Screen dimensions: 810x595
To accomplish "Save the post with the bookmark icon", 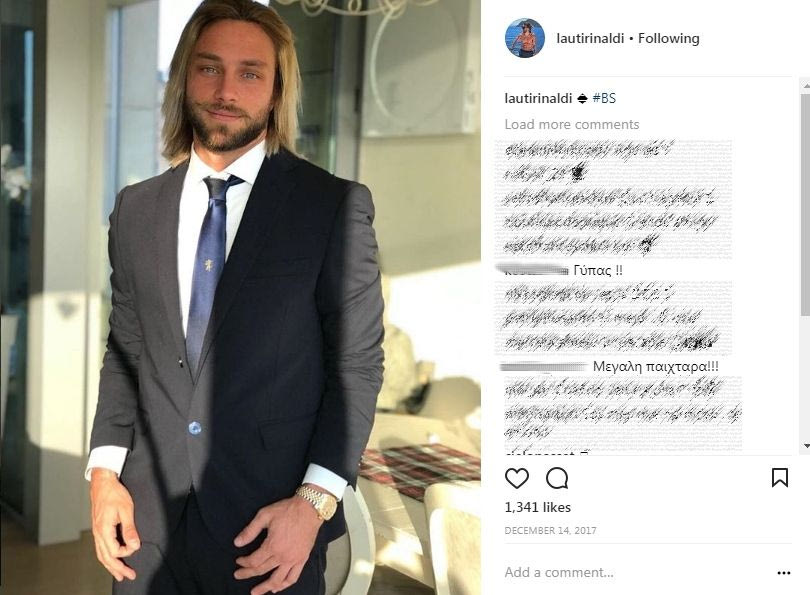I will click(x=780, y=478).
